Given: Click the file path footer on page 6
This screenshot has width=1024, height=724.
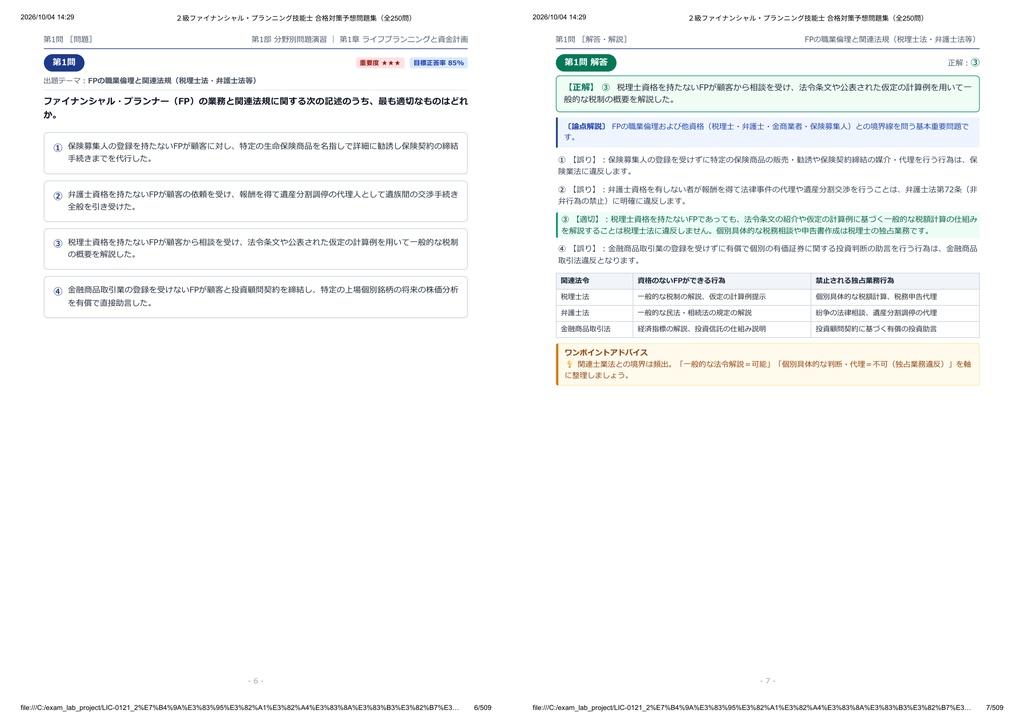Looking at the screenshot, I should 240,708.
